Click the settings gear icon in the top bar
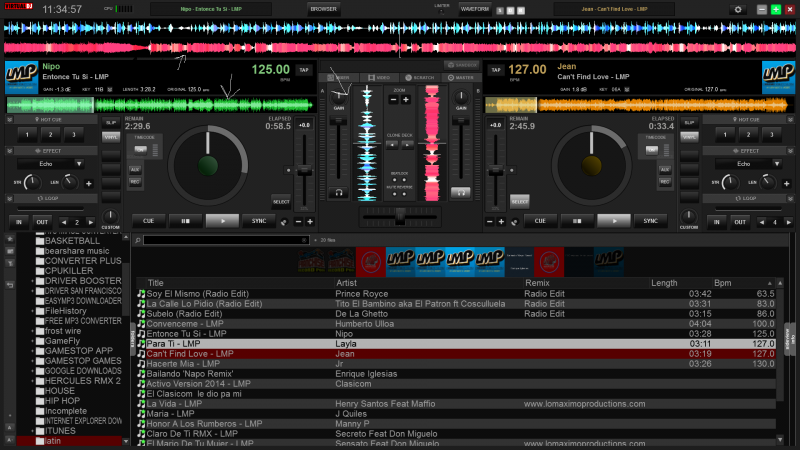The width and height of the screenshot is (800, 450). [x=739, y=9]
